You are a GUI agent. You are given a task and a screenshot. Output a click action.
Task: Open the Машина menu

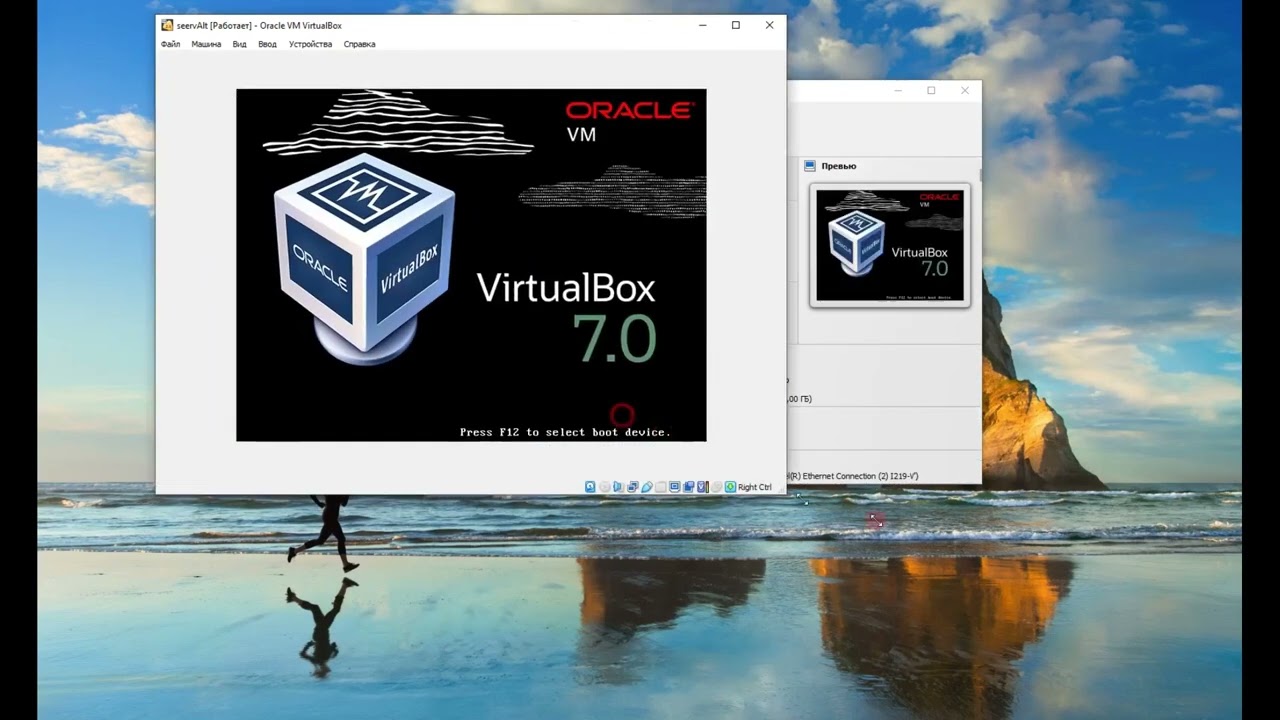point(206,44)
